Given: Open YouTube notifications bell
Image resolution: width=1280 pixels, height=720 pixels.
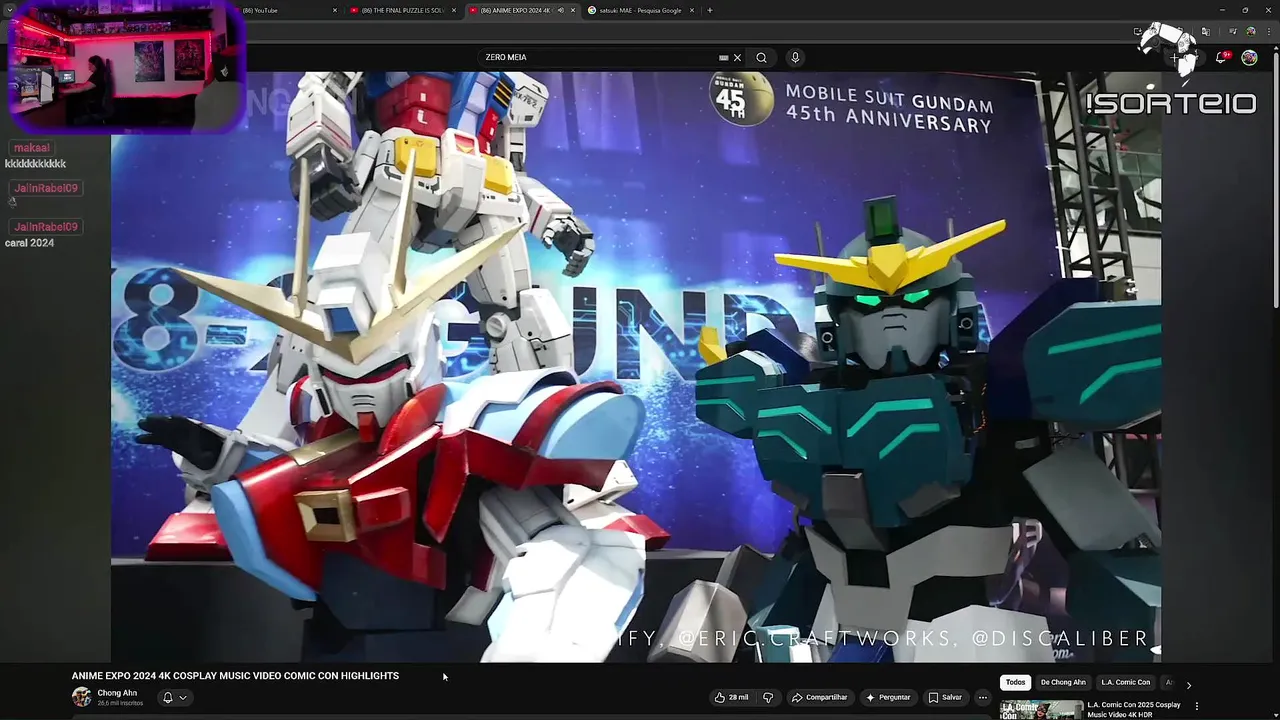Looking at the screenshot, I should point(1221,58).
